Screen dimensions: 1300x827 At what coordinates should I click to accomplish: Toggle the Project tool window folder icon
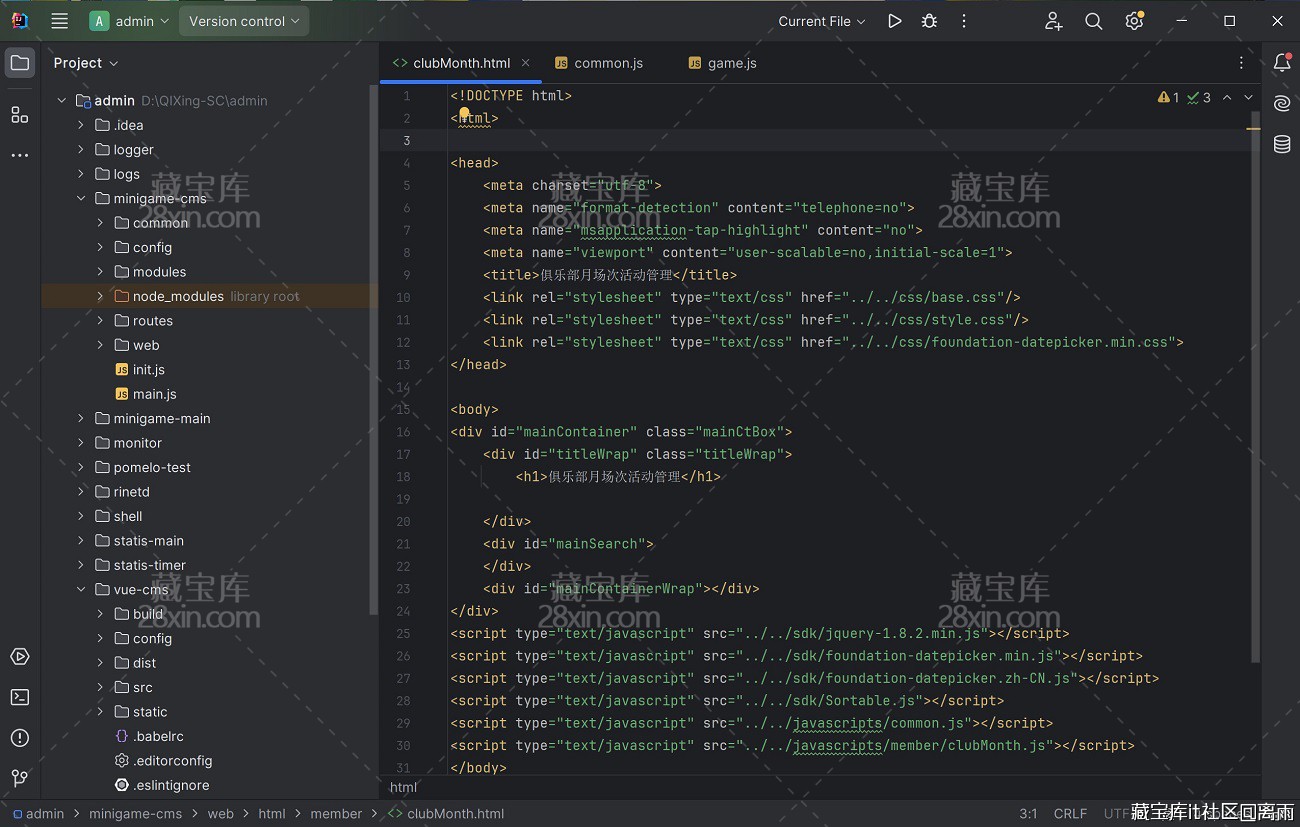coord(20,63)
